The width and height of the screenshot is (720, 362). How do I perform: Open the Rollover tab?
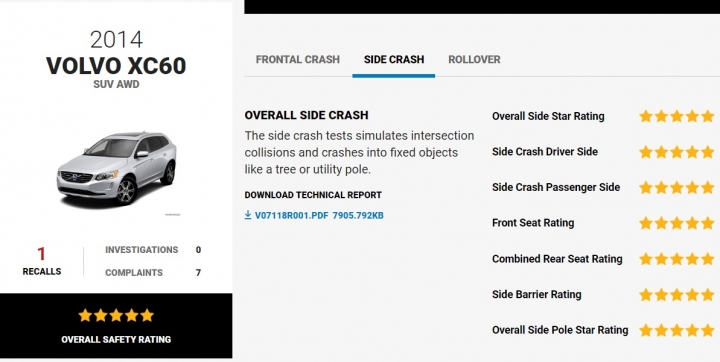coord(474,60)
